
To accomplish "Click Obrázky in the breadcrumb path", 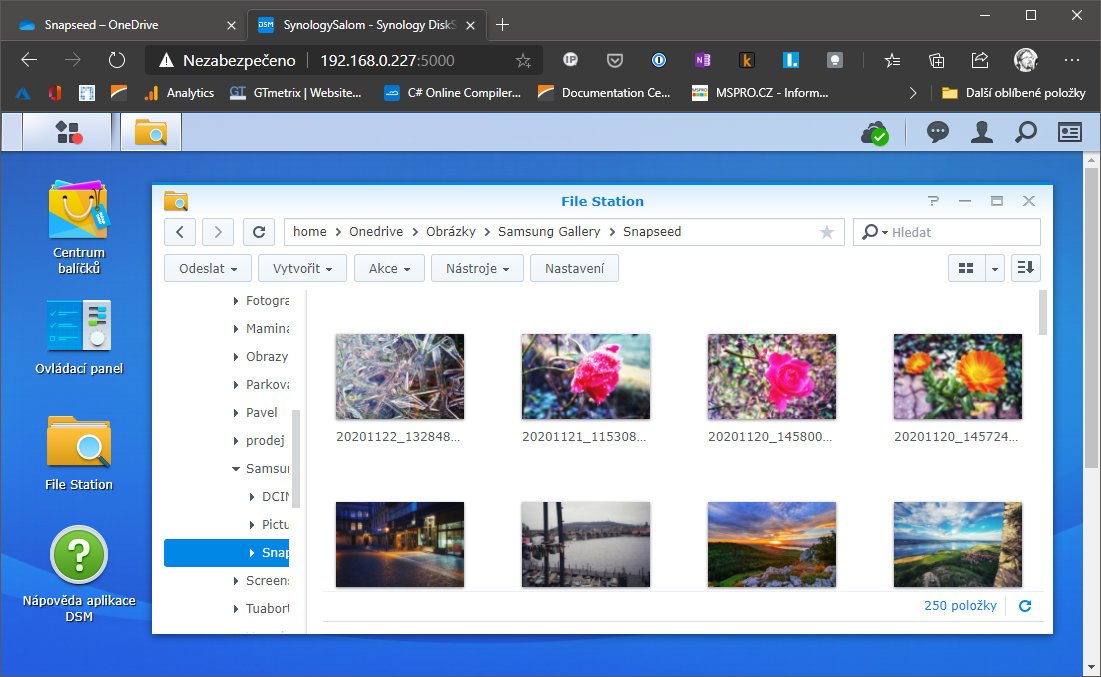I will click(451, 232).
